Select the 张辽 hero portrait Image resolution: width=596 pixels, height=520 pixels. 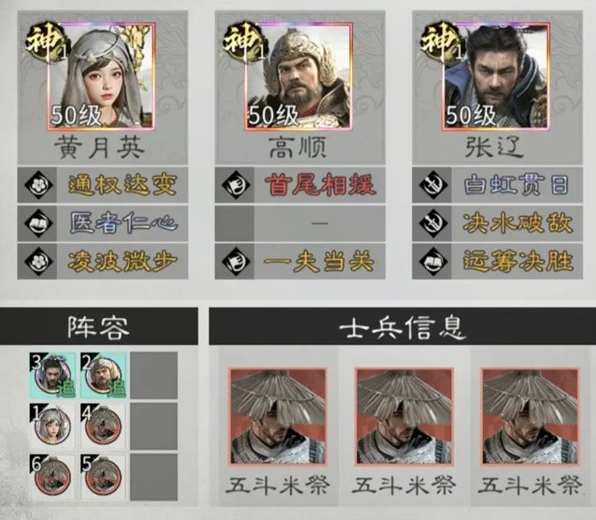click(496, 76)
